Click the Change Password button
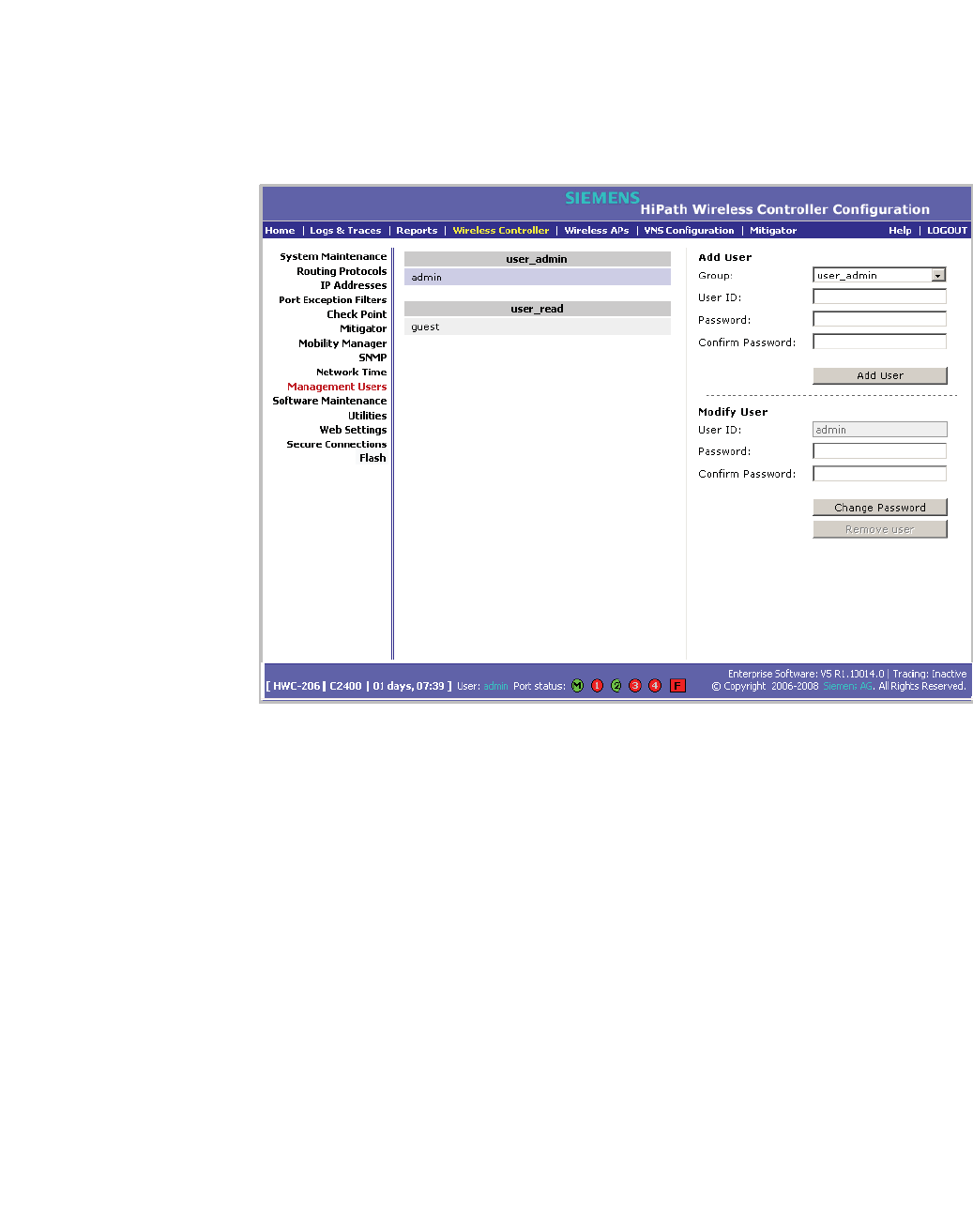Screen dimensions: 973x1232 click(x=880, y=508)
